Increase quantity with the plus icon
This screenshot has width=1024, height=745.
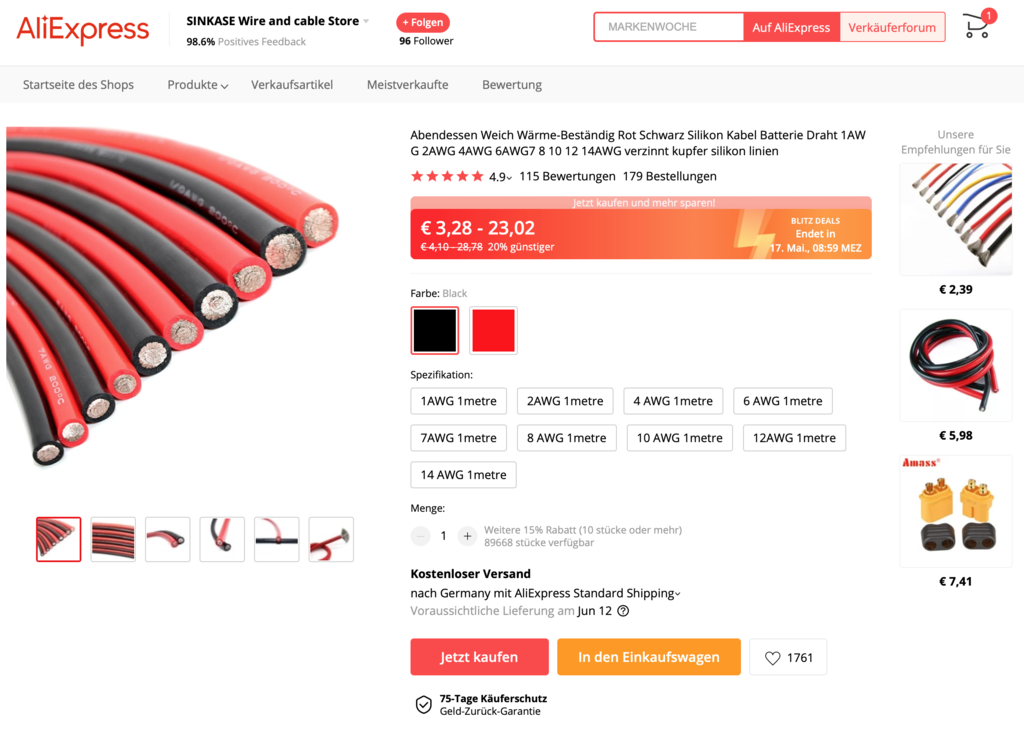tap(467, 536)
